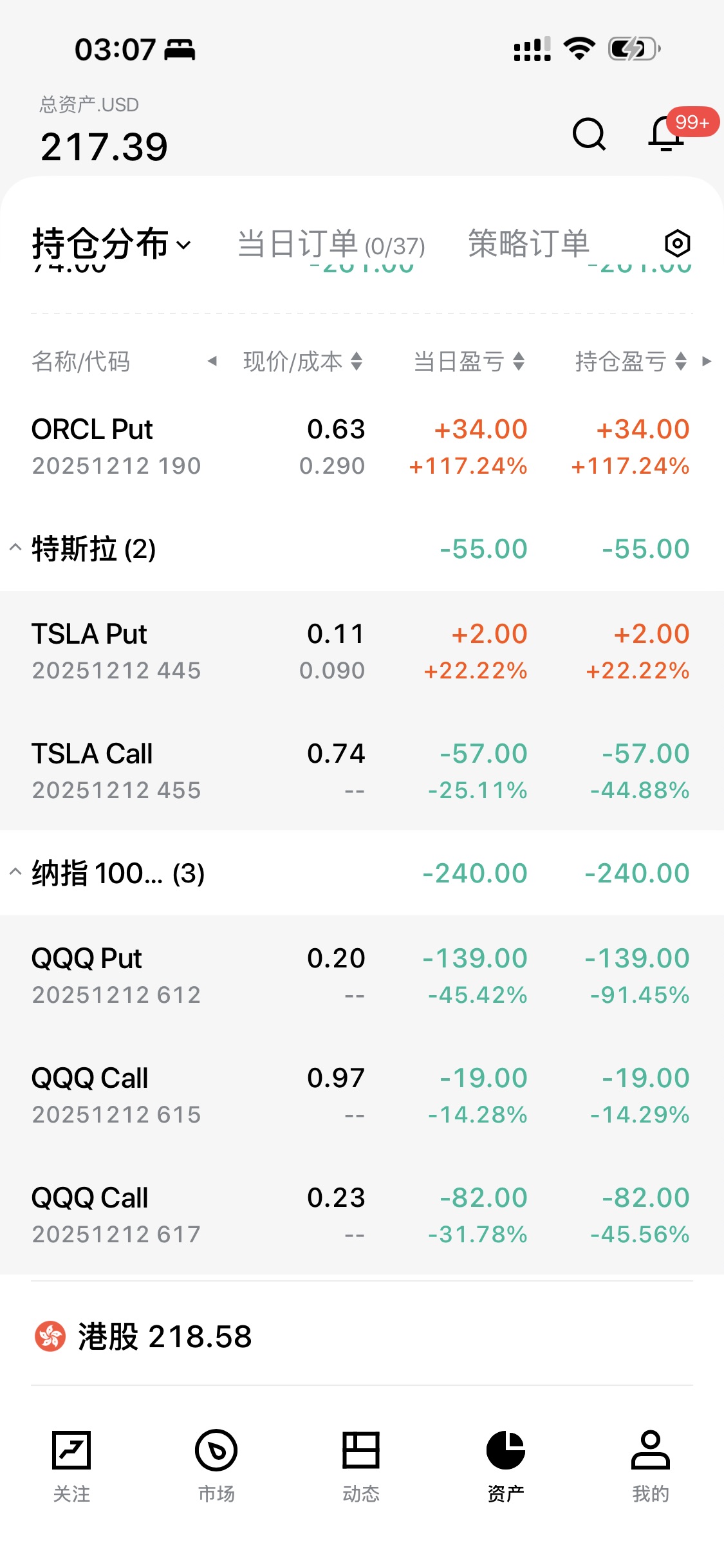
Task: Sort by 现价/成本 column arrows
Action: 357,361
